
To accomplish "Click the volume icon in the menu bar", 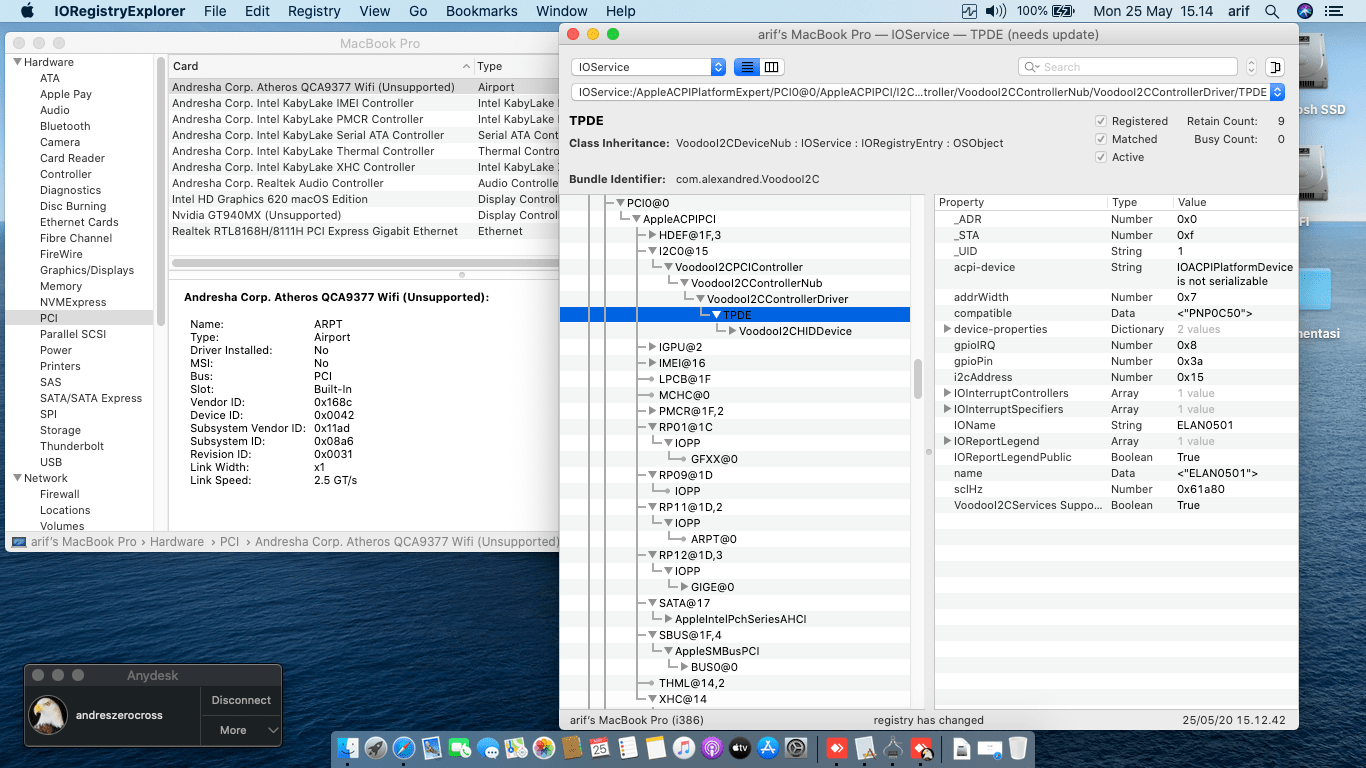I will [995, 11].
